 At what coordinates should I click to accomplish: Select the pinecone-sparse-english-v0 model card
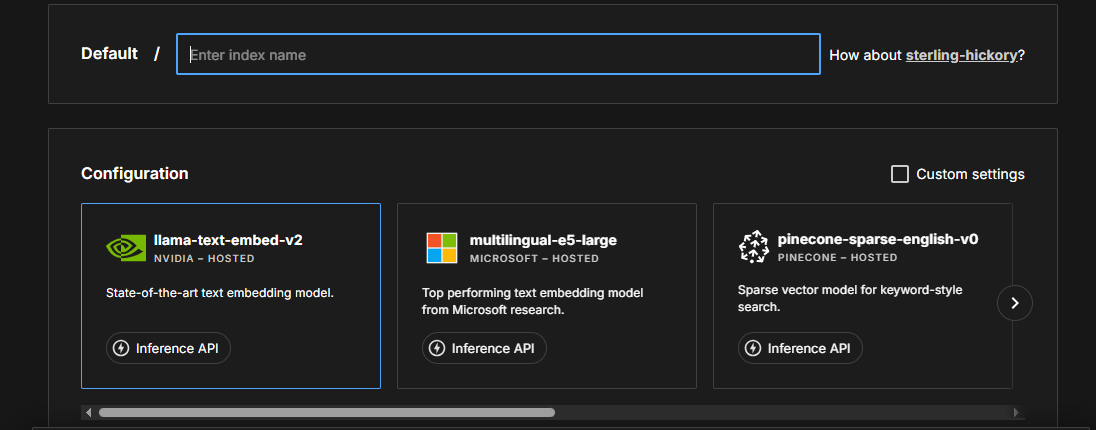pos(863,296)
